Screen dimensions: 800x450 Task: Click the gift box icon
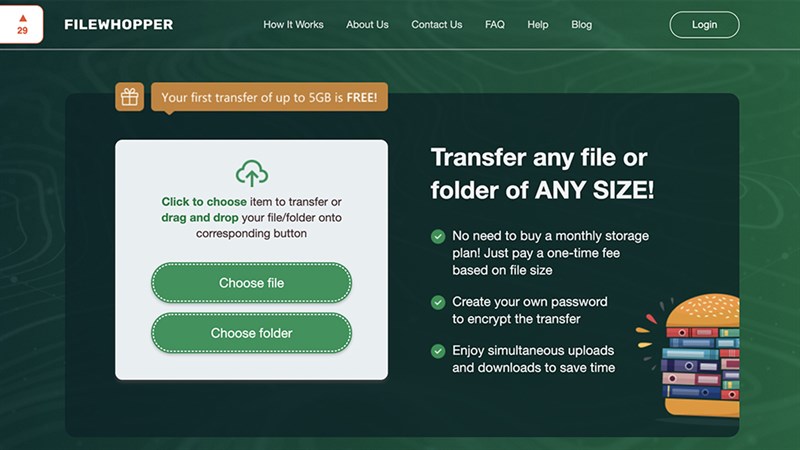click(130, 97)
